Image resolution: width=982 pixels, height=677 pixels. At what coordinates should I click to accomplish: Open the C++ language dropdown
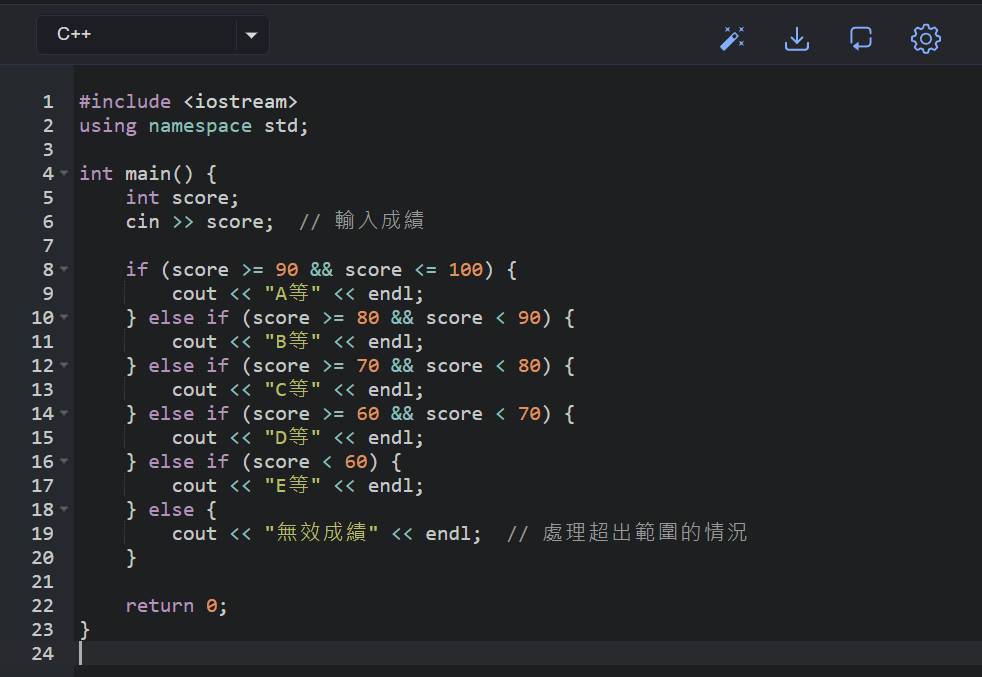153,34
